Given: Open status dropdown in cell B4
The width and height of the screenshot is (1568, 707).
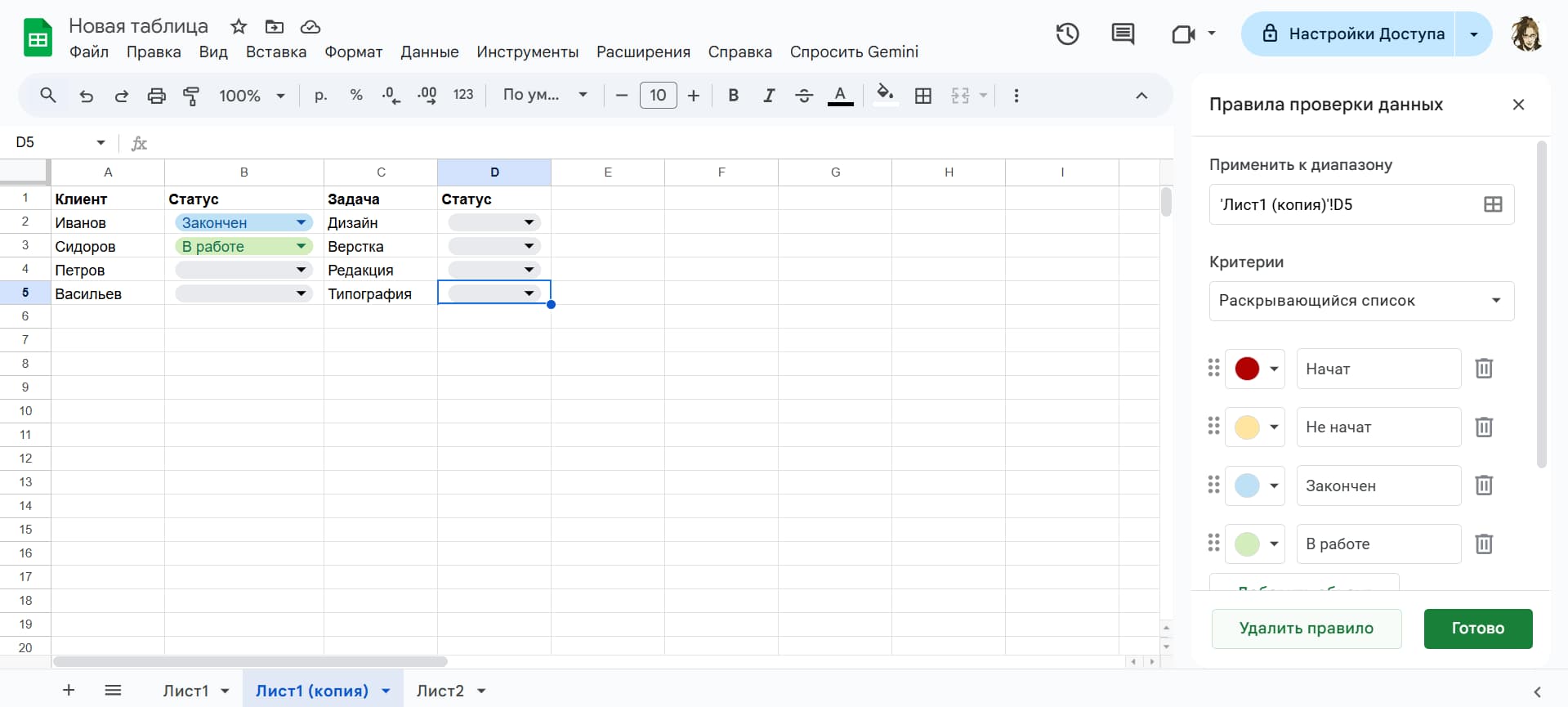Looking at the screenshot, I should coord(301,270).
